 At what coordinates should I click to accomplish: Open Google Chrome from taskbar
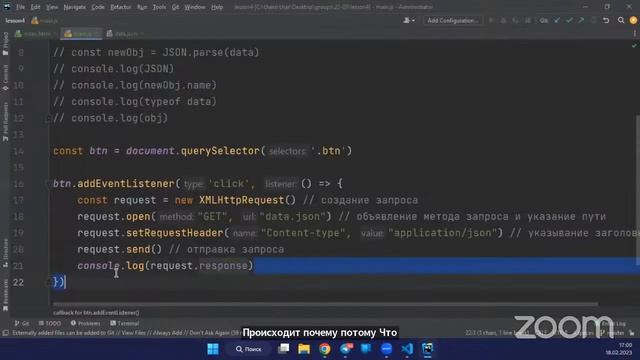point(324,349)
